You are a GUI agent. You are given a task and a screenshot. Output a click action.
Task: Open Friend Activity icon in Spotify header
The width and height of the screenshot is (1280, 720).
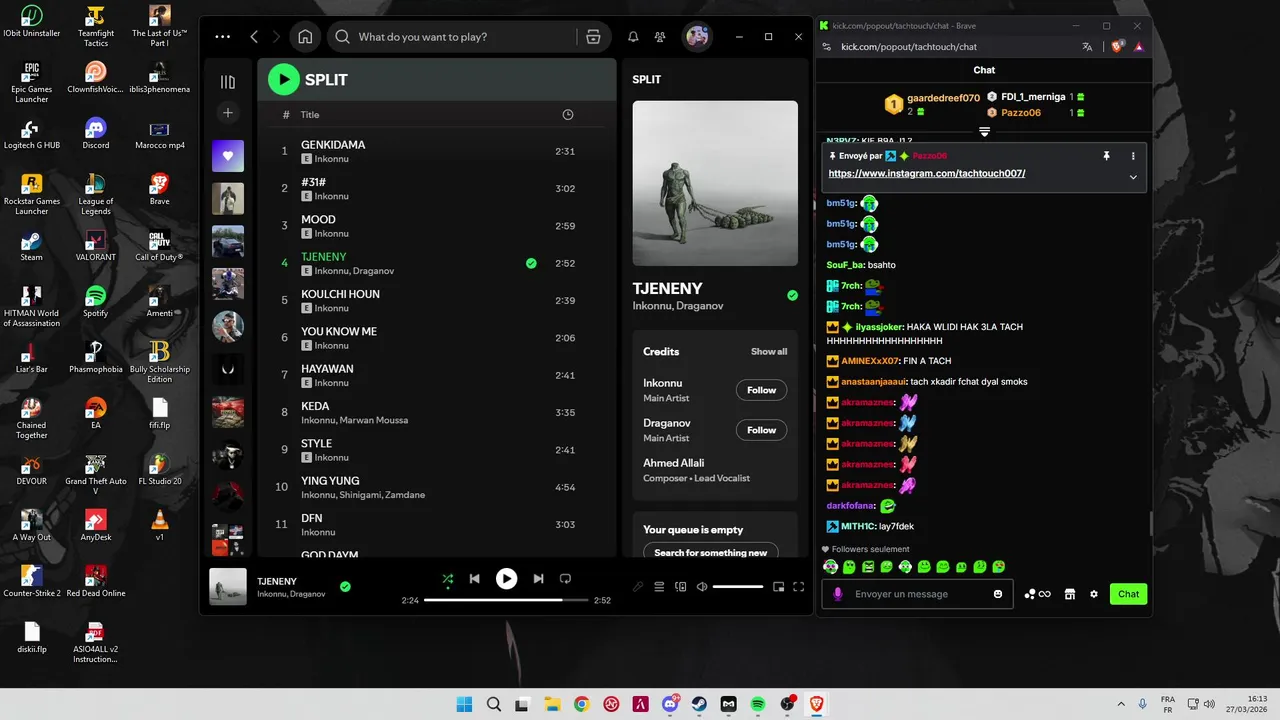tap(660, 37)
